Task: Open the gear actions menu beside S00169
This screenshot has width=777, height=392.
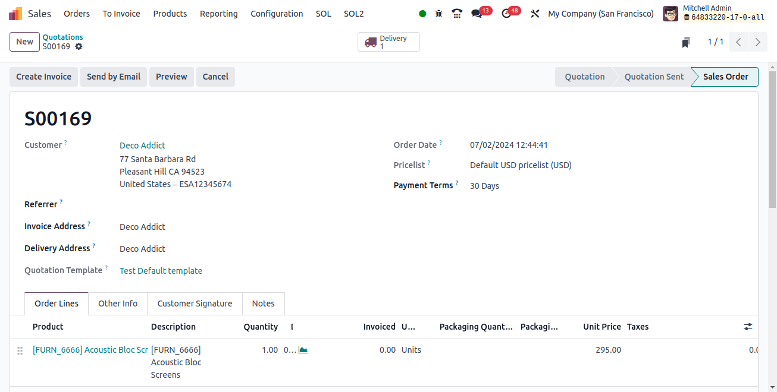Action: (x=79, y=47)
